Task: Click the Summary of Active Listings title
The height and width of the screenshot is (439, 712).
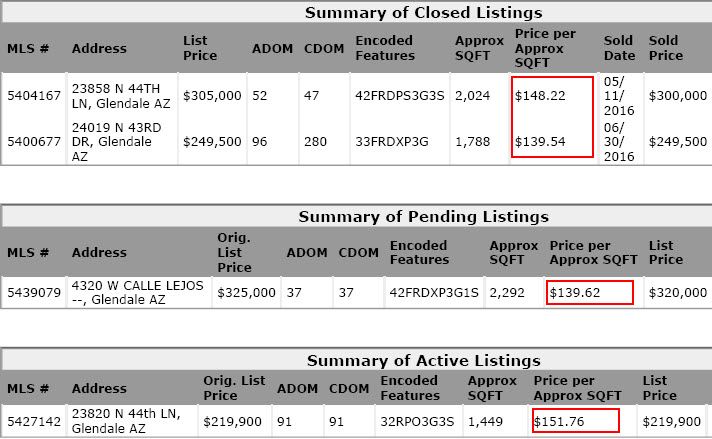Action: pos(424,360)
